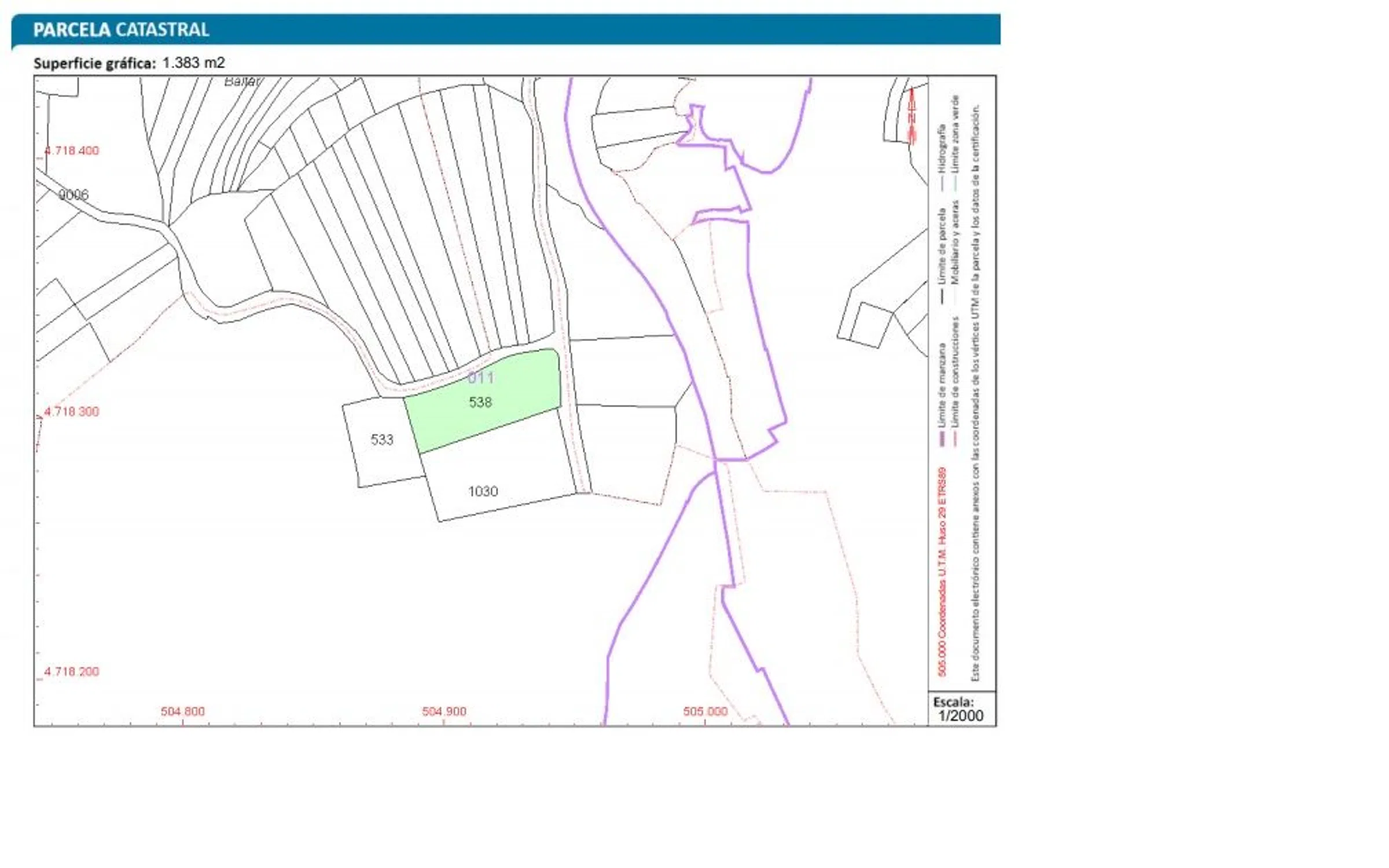1389x868 pixels.
Task: Click the Límite zona verde legend entry
Action: pyautogui.click(x=955, y=134)
